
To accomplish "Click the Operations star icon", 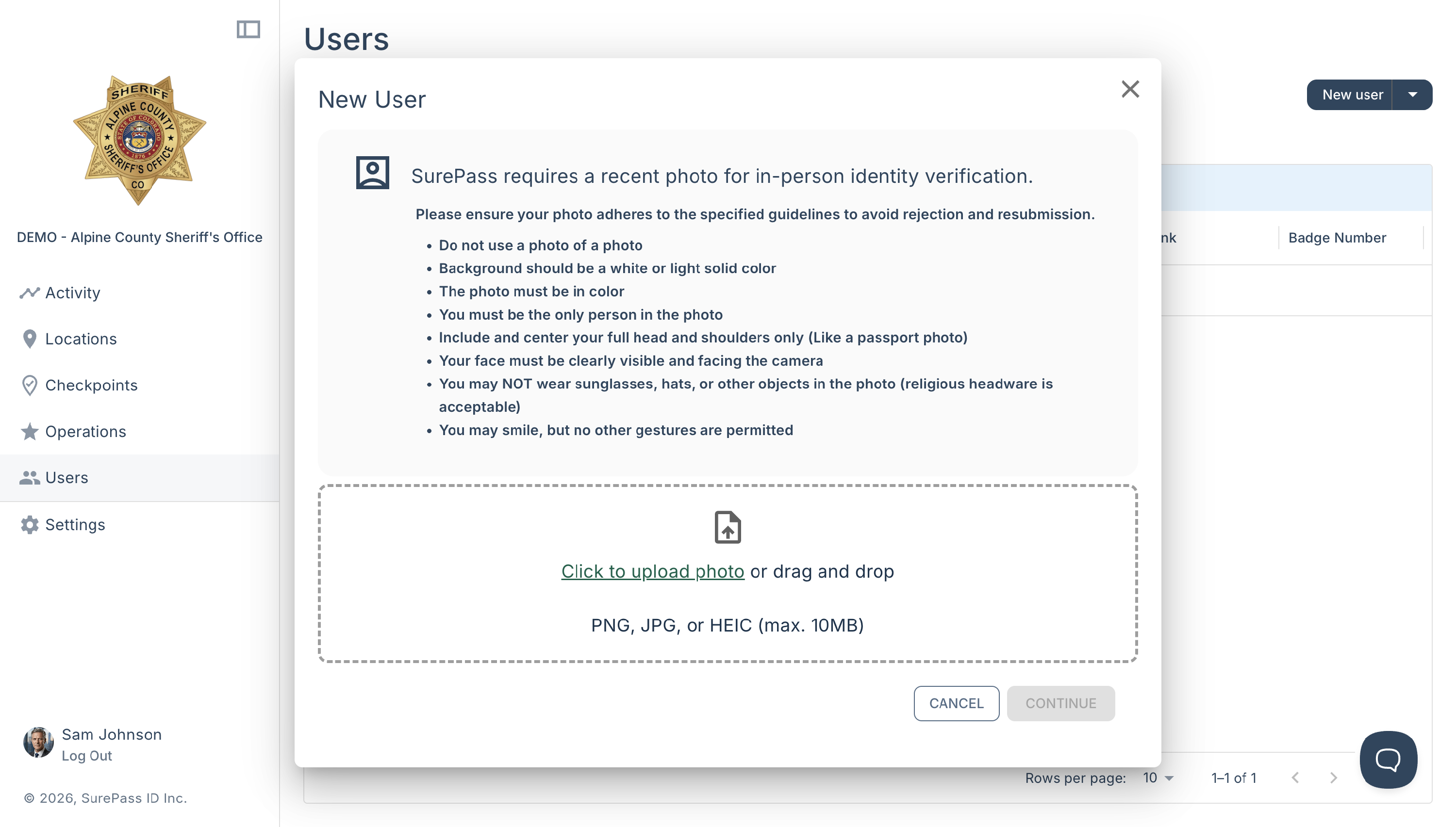I will pyautogui.click(x=30, y=432).
